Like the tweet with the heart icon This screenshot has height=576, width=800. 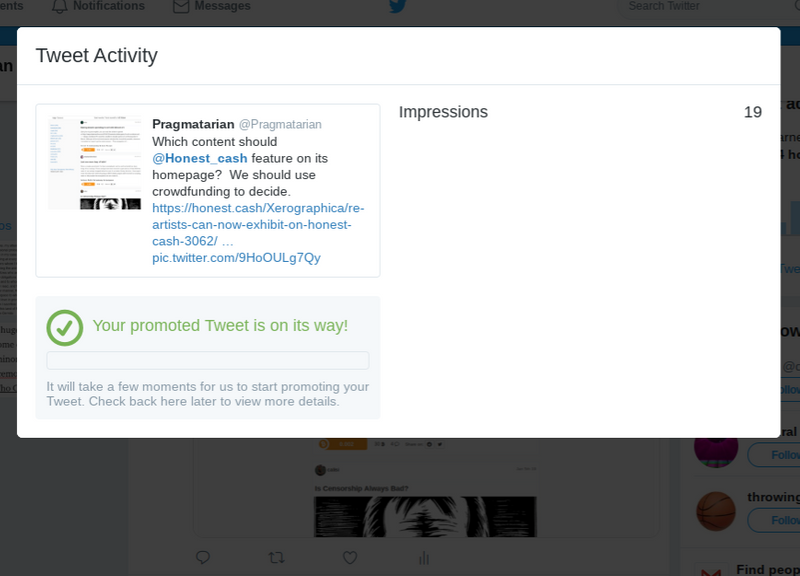350,557
